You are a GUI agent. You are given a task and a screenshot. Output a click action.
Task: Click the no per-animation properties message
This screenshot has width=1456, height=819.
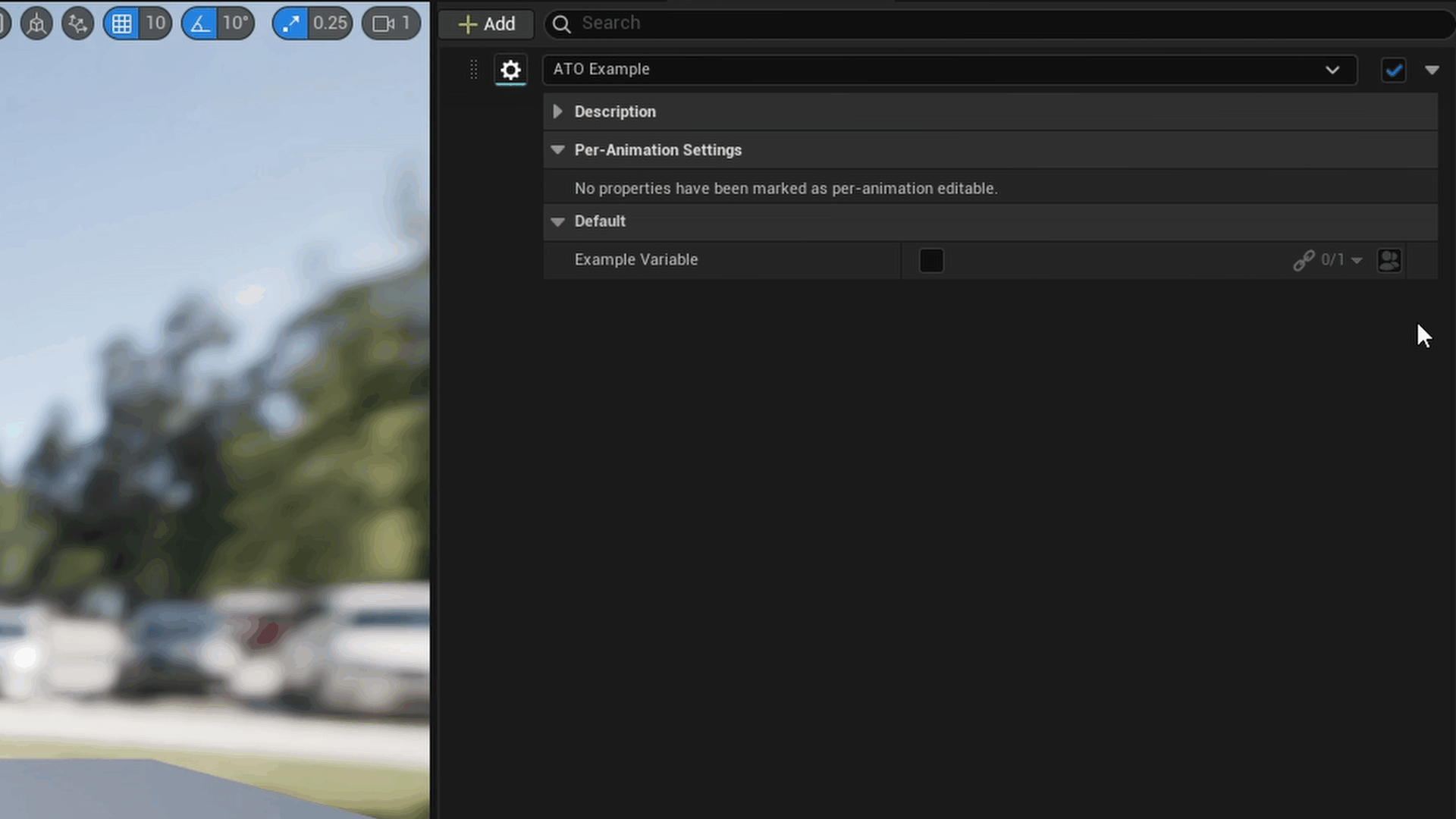(786, 188)
